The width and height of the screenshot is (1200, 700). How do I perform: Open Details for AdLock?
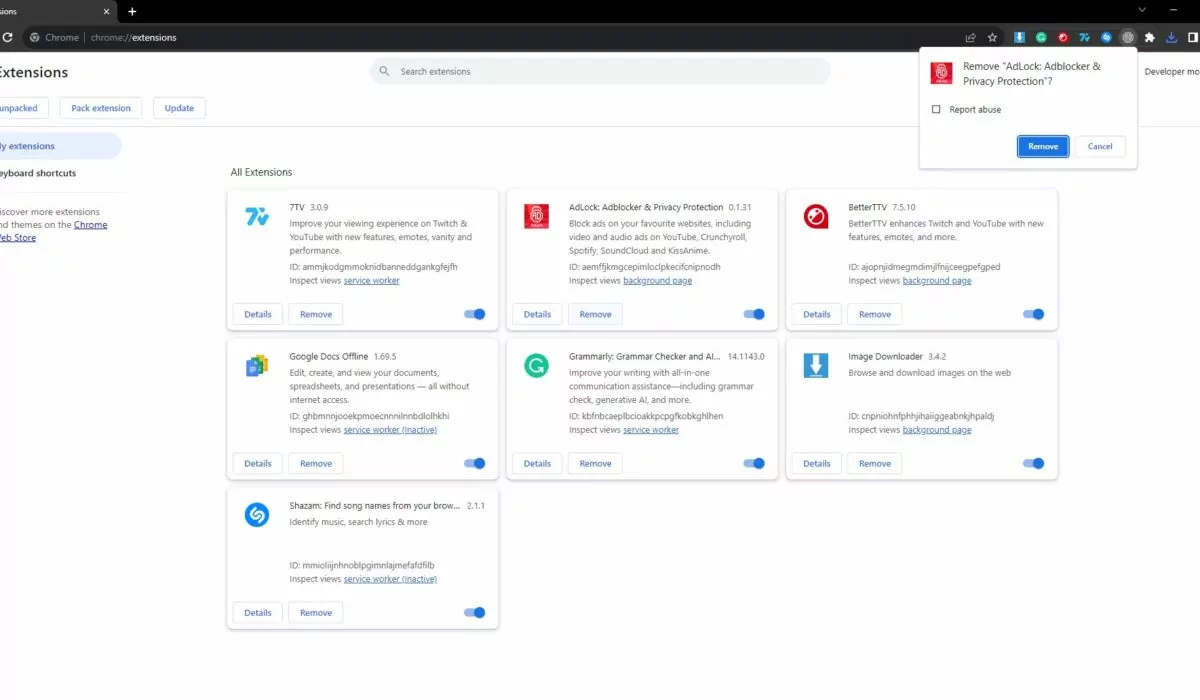[x=537, y=314]
